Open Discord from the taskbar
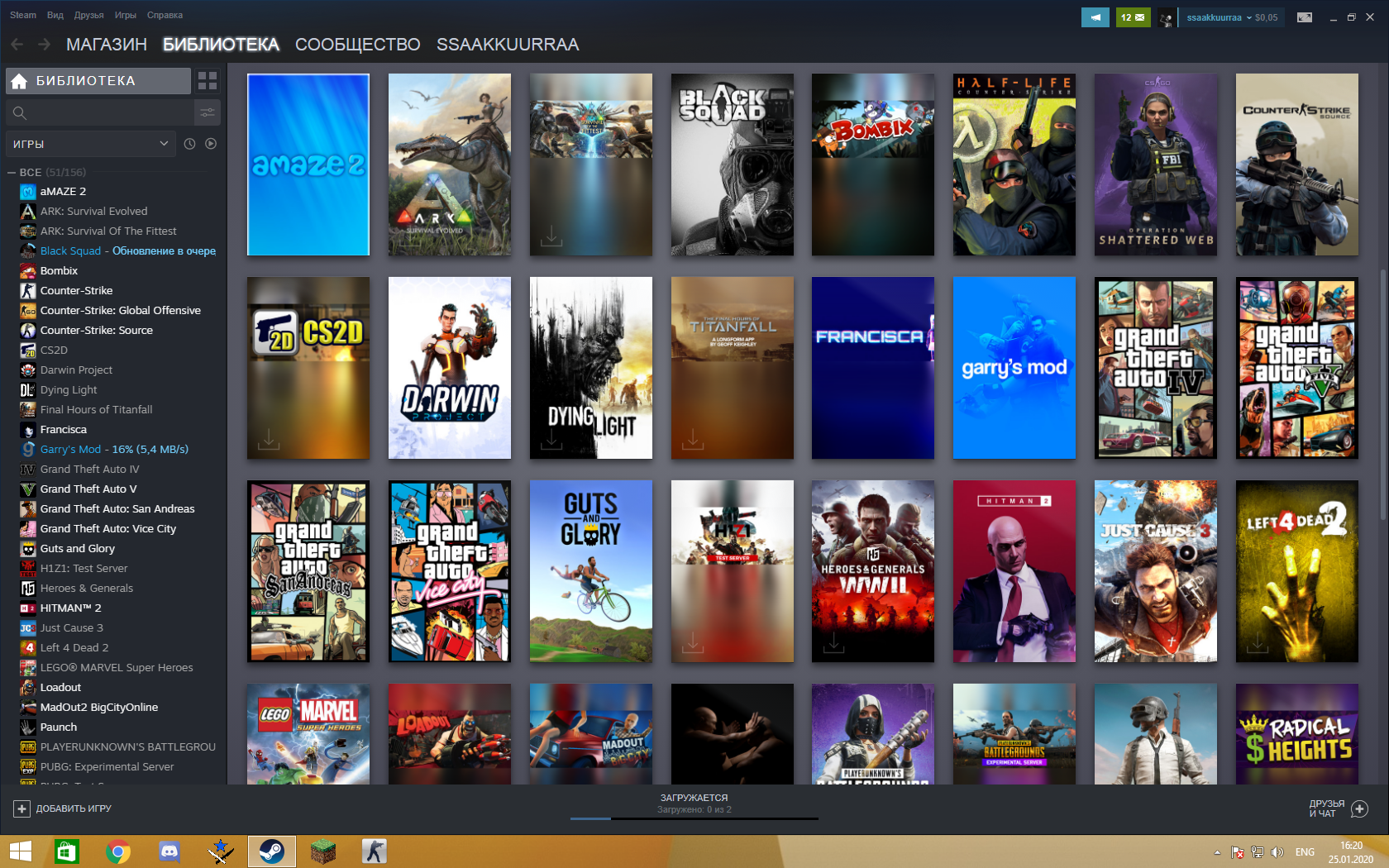Screen dimensions: 1389x868 [169, 851]
